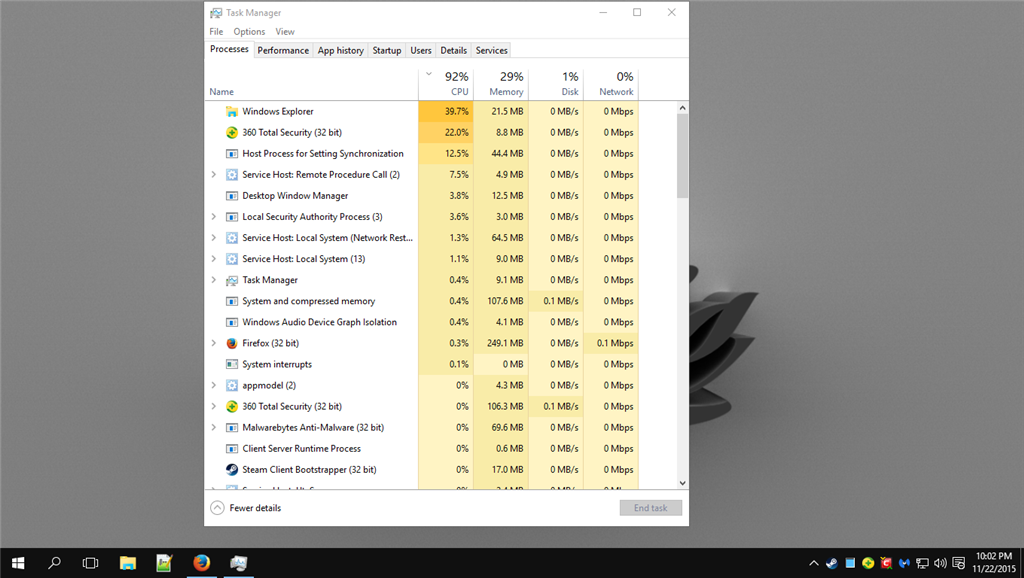Sort by the Network column header
The image size is (1024, 578).
click(611, 84)
